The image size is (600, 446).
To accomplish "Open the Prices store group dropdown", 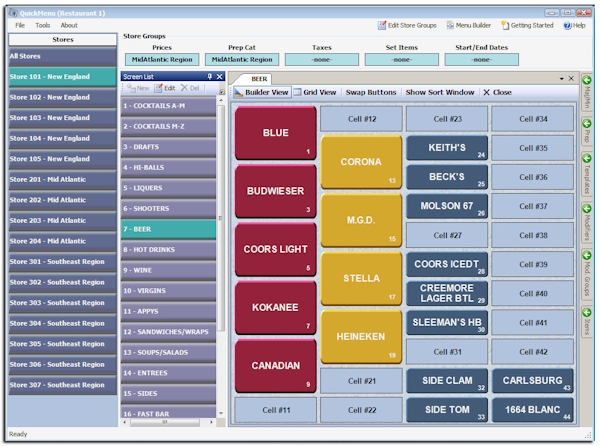I will (x=162, y=60).
